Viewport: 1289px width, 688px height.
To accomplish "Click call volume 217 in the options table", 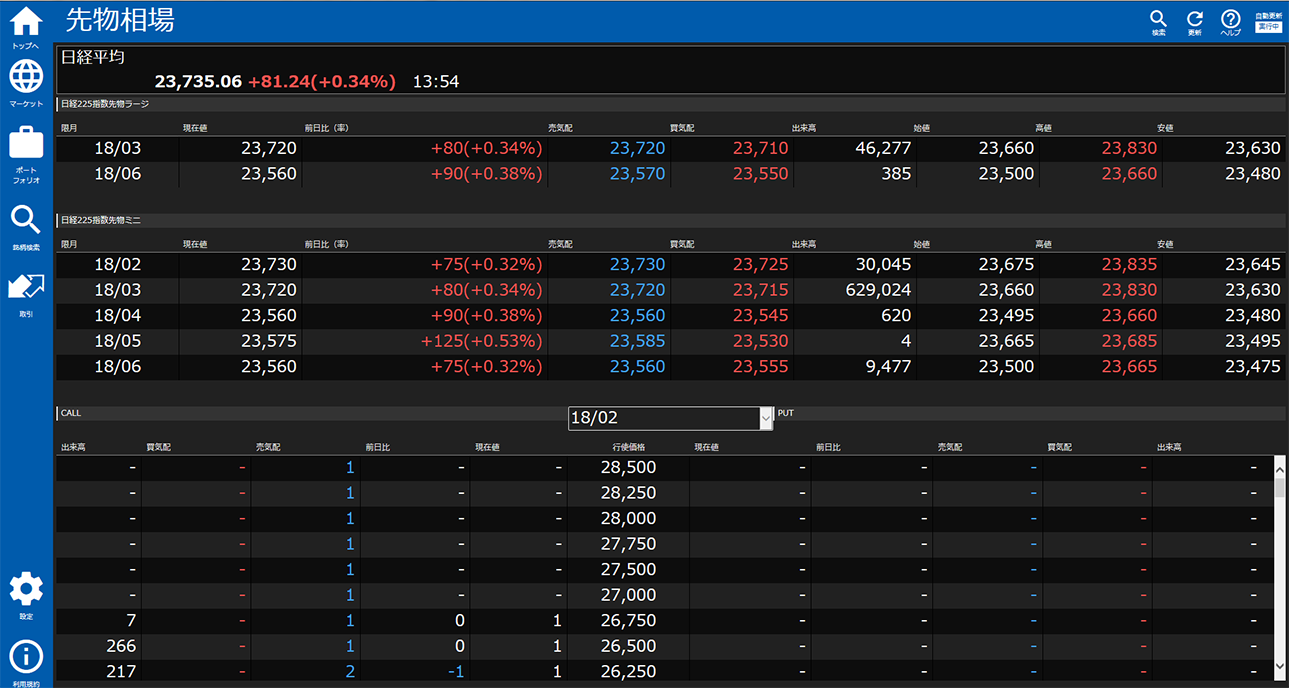I will click(121, 671).
